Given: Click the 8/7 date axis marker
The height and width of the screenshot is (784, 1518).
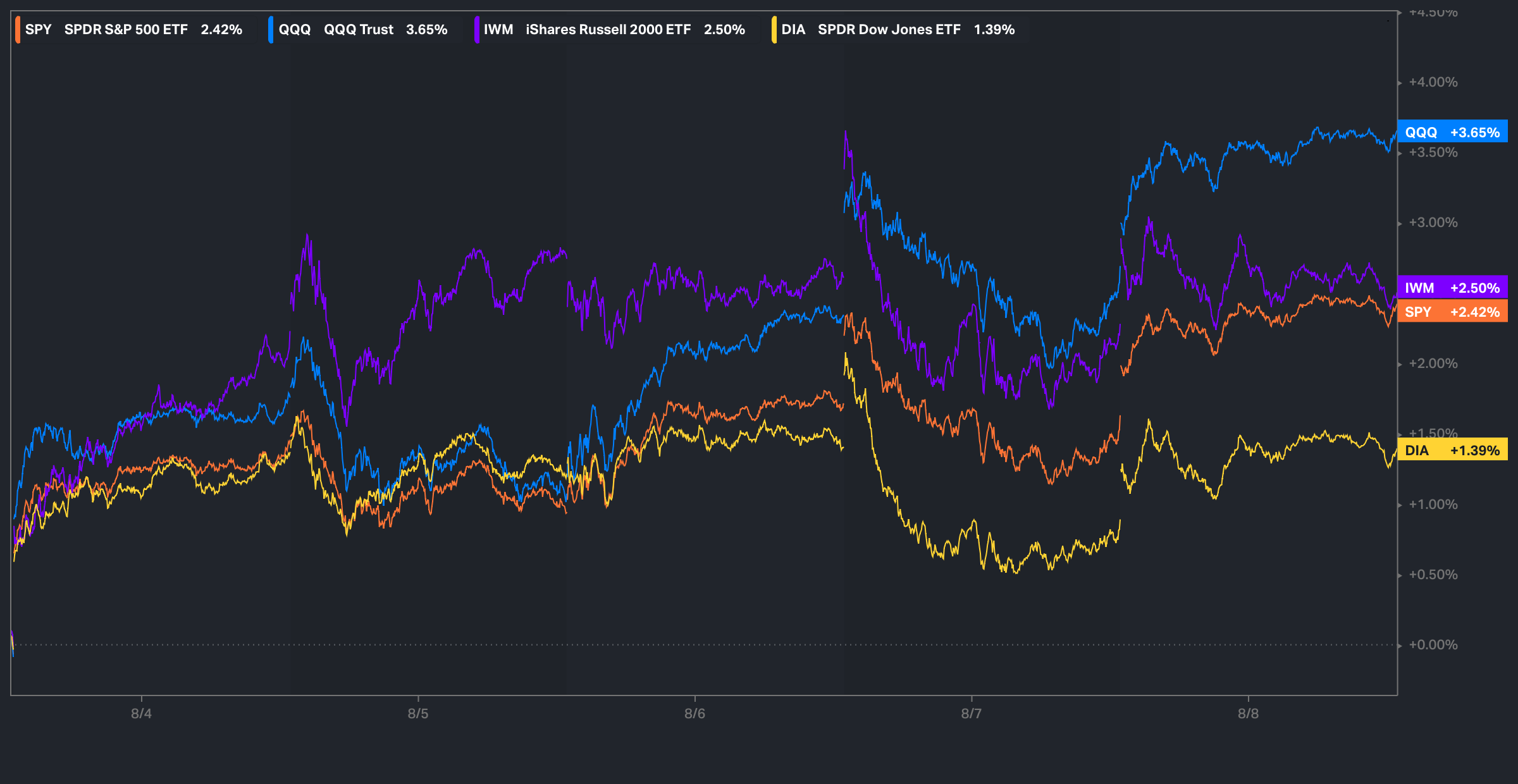Looking at the screenshot, I should (x=972, y=714).
